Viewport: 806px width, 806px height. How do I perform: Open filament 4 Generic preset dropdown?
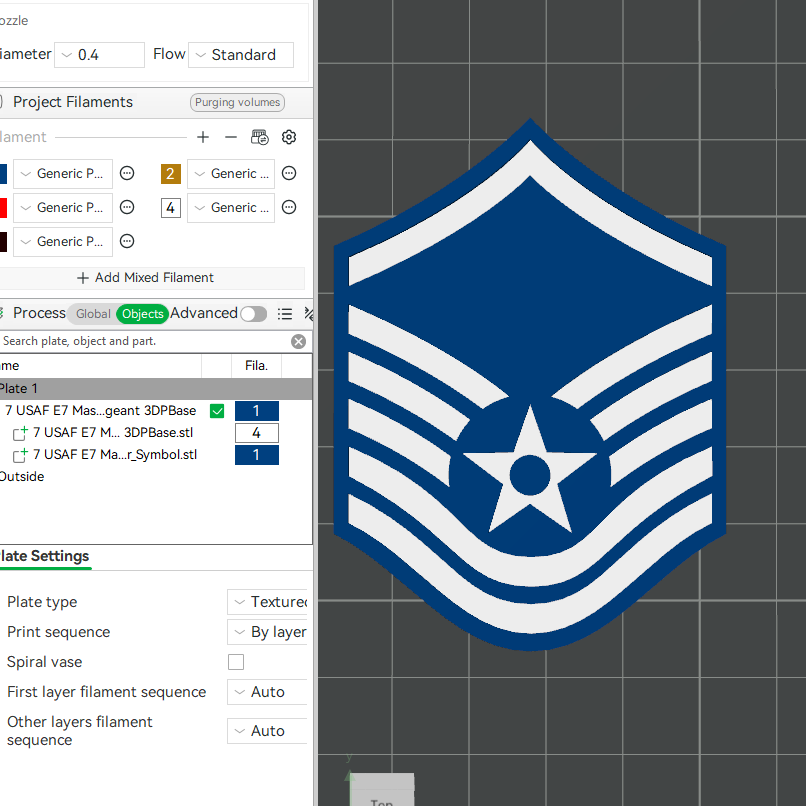(231, 208)
